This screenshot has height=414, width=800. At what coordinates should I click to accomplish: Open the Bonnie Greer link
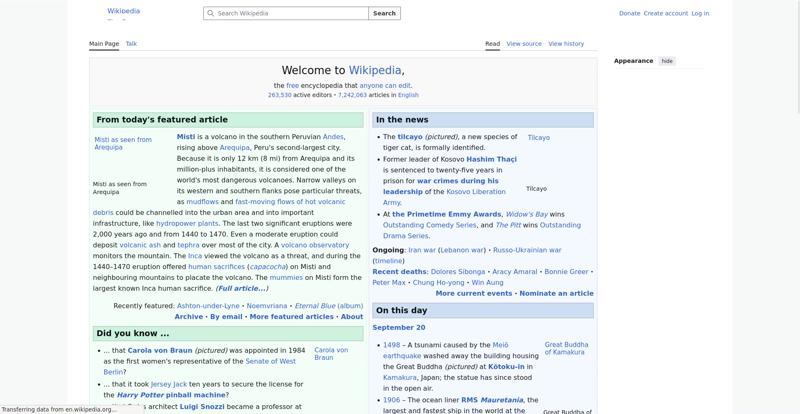tap(566, 272)
